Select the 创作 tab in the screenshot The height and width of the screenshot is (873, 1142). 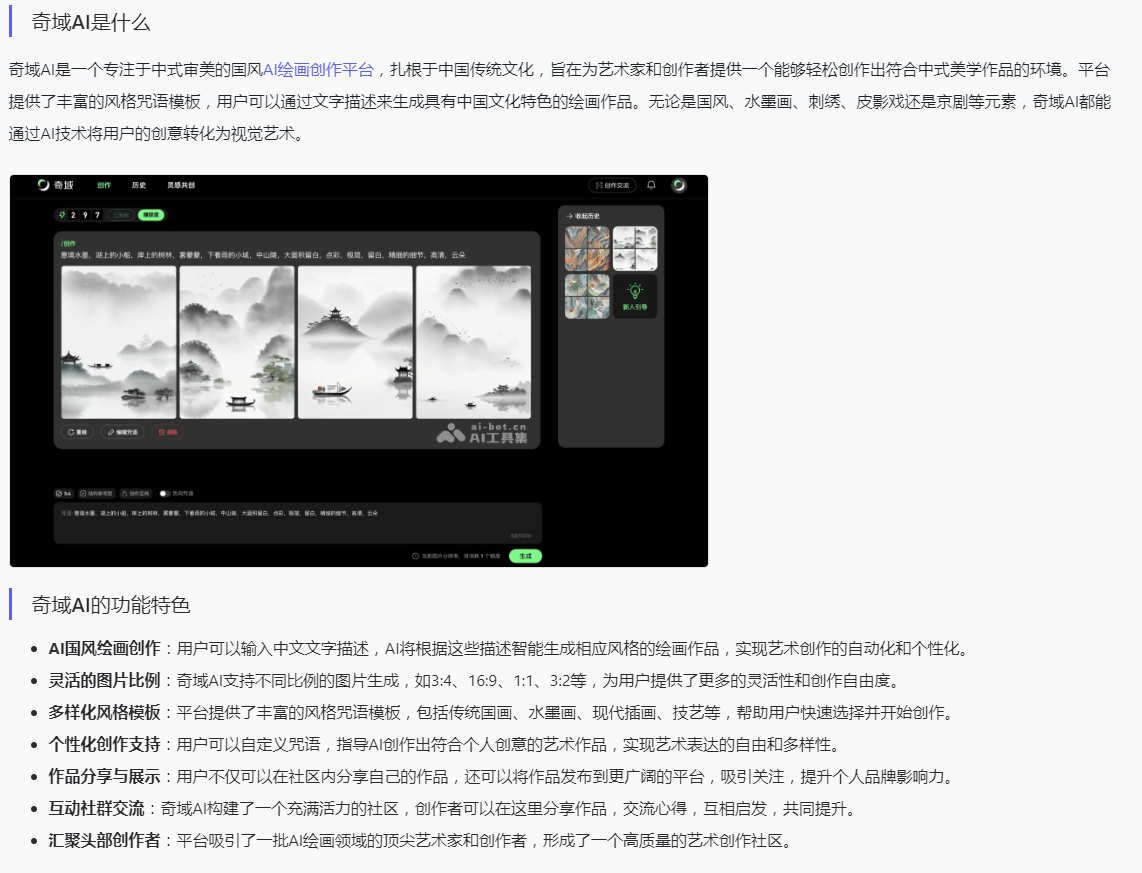click(104, 185)
